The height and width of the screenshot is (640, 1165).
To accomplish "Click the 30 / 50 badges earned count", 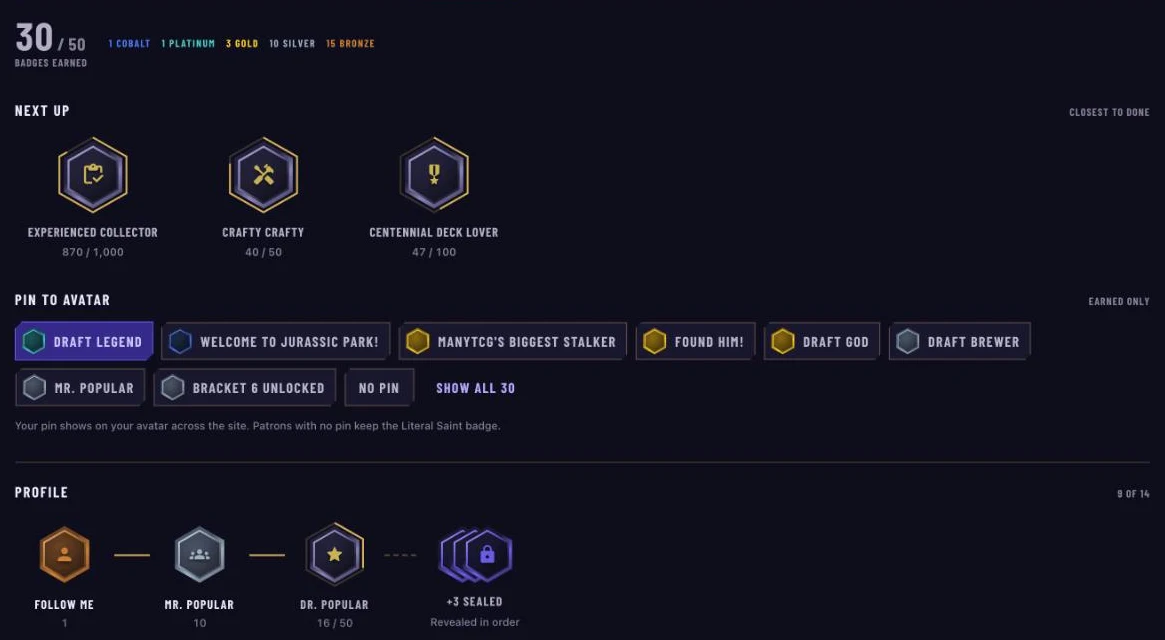I will click(x=51, y=39).
